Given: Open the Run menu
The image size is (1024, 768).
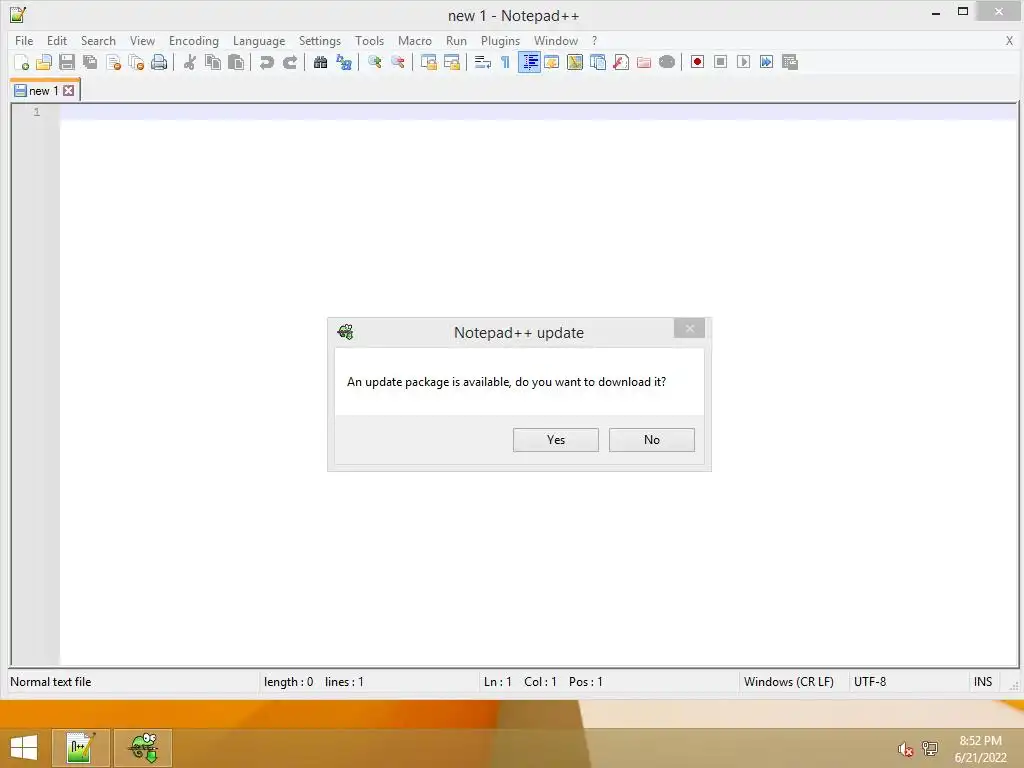Looking at the screenshot, I should [456, 40].
